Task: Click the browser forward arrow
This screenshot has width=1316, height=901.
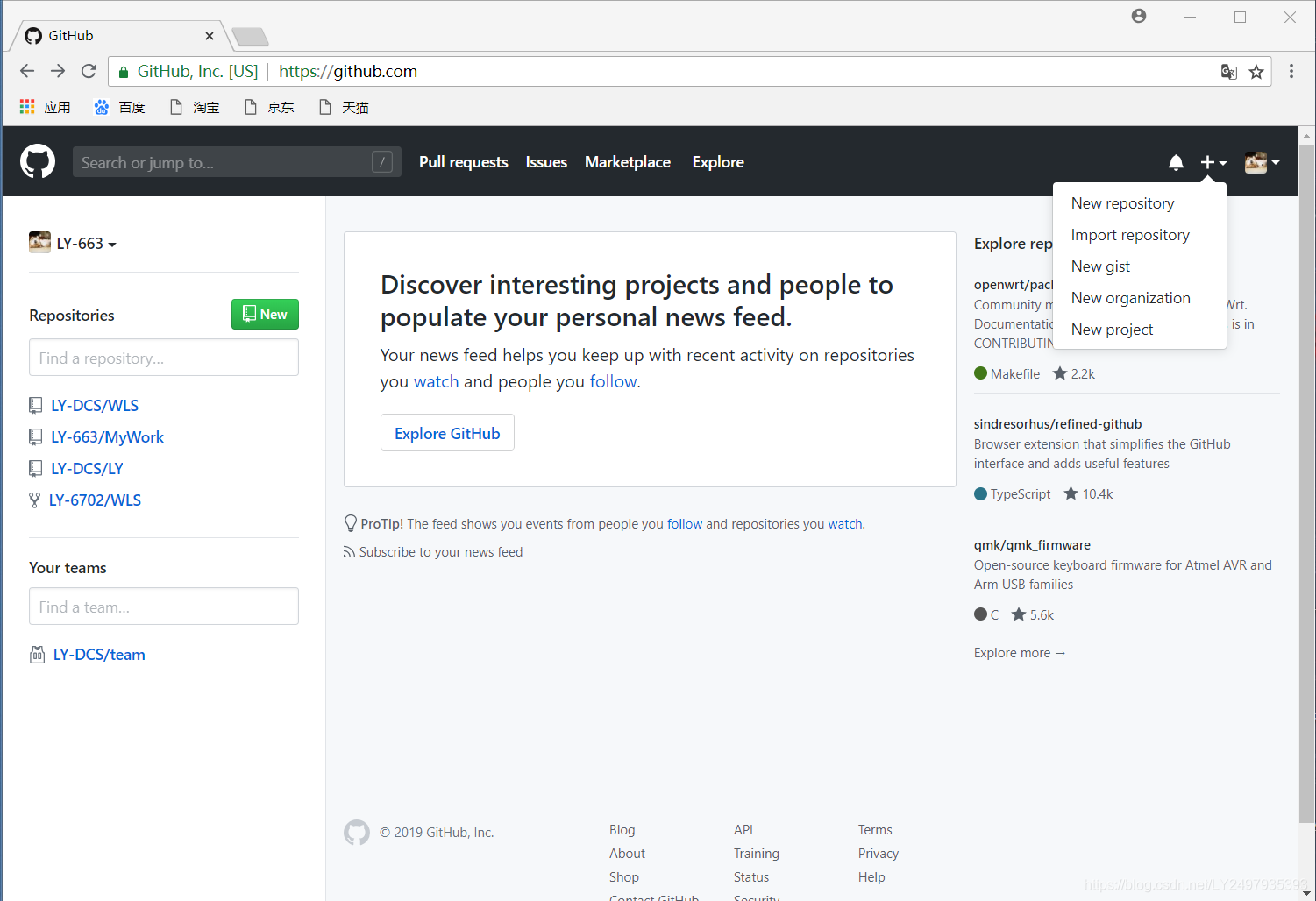Action: [58, 71]
